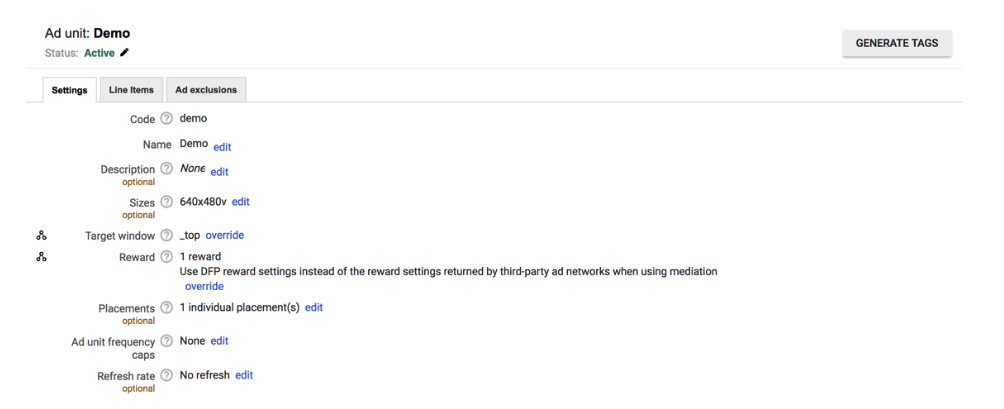The width and height of the screenshot is (1004, 409).
Task: Switch to the Line Items tab
Action: coord(131,90)
